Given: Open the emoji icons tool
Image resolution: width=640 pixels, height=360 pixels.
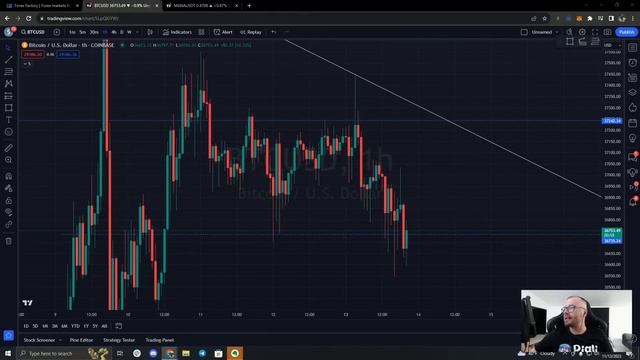Looking at the screenshot, I should pyautogui.click(x=8, y=132).
